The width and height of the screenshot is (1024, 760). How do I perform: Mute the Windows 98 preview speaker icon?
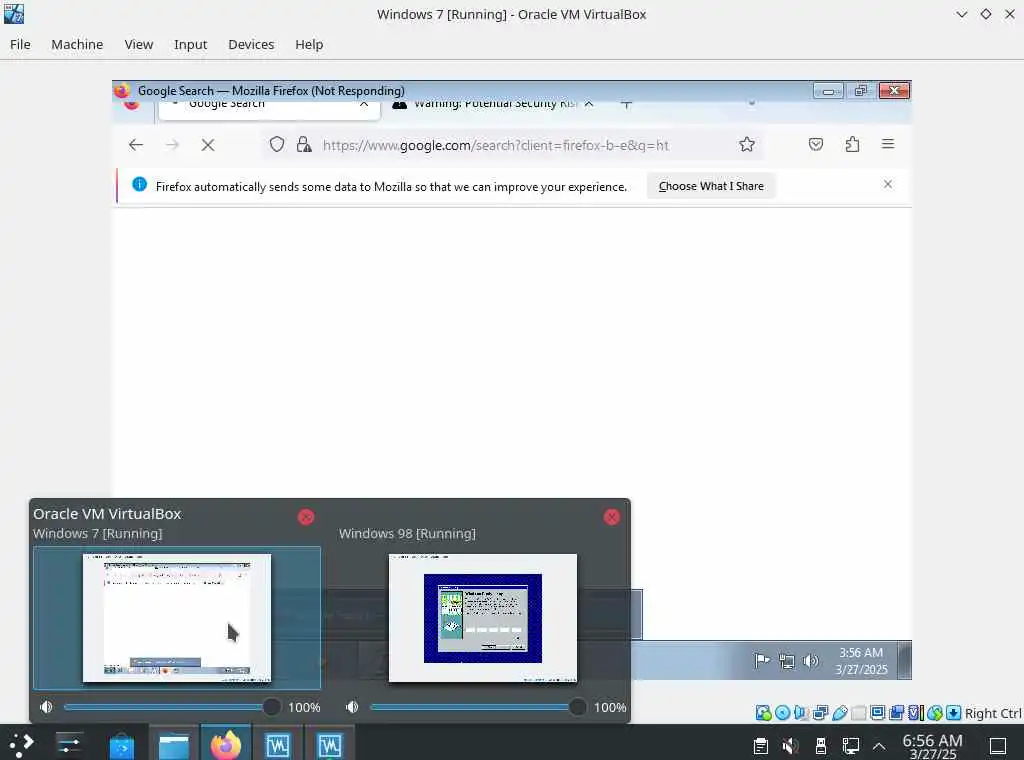point(352,707)
